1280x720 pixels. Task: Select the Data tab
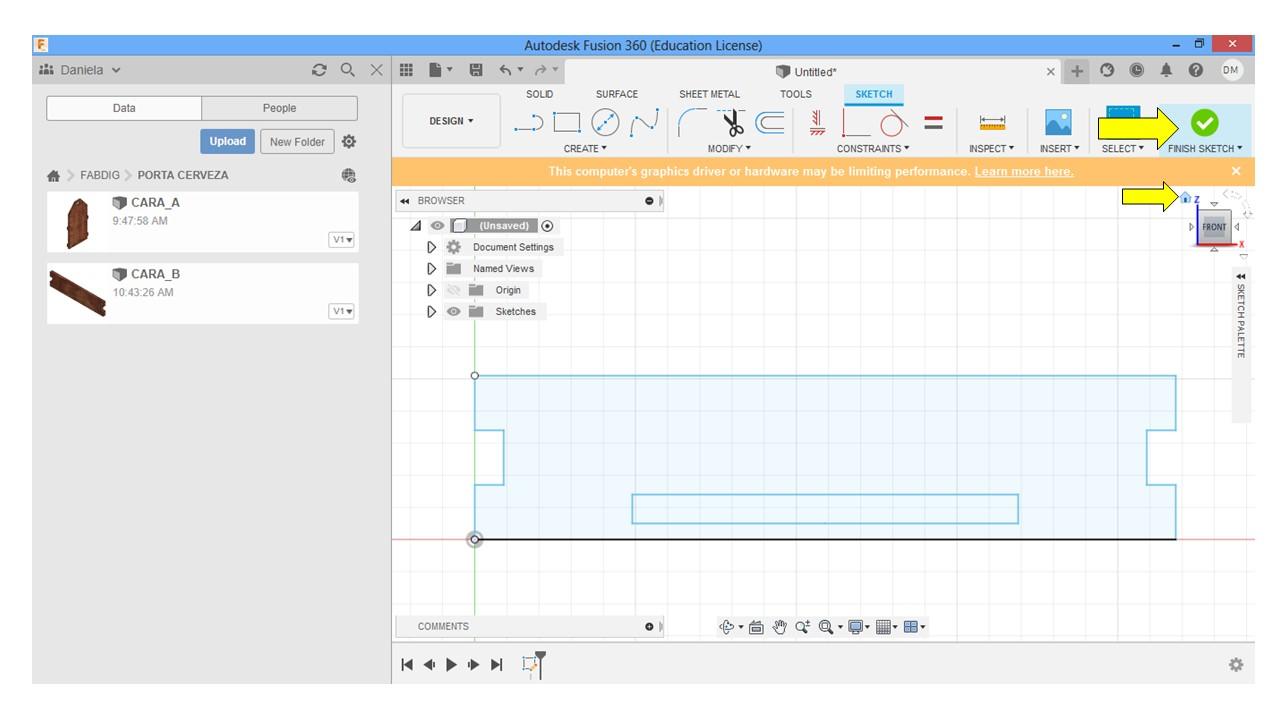click(124, 108)
